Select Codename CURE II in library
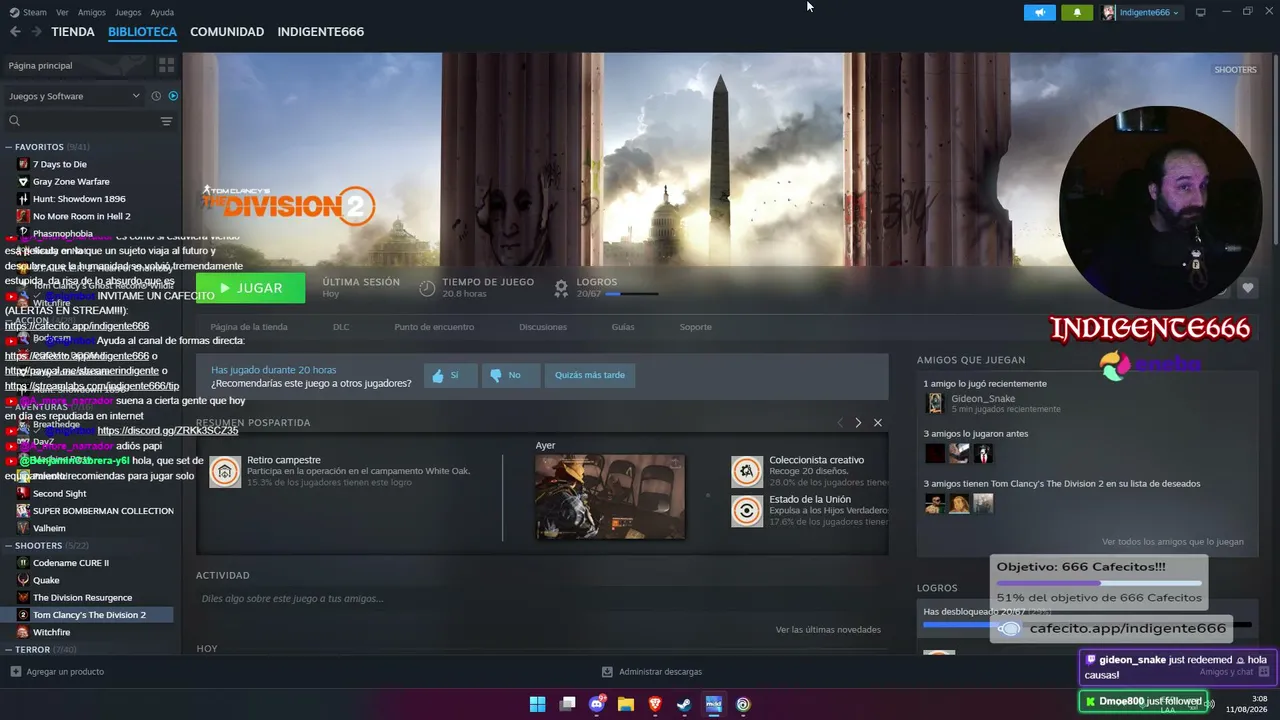This screenshot has height=720, width=1280. 71,563
